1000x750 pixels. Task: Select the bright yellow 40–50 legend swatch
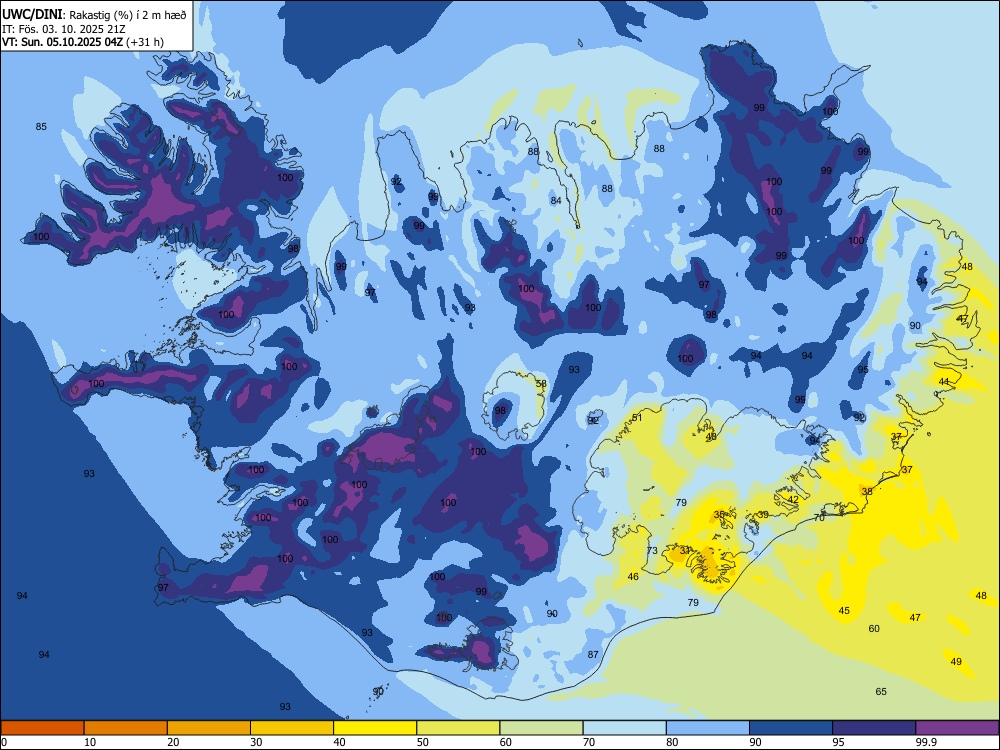tap(375, 728)
